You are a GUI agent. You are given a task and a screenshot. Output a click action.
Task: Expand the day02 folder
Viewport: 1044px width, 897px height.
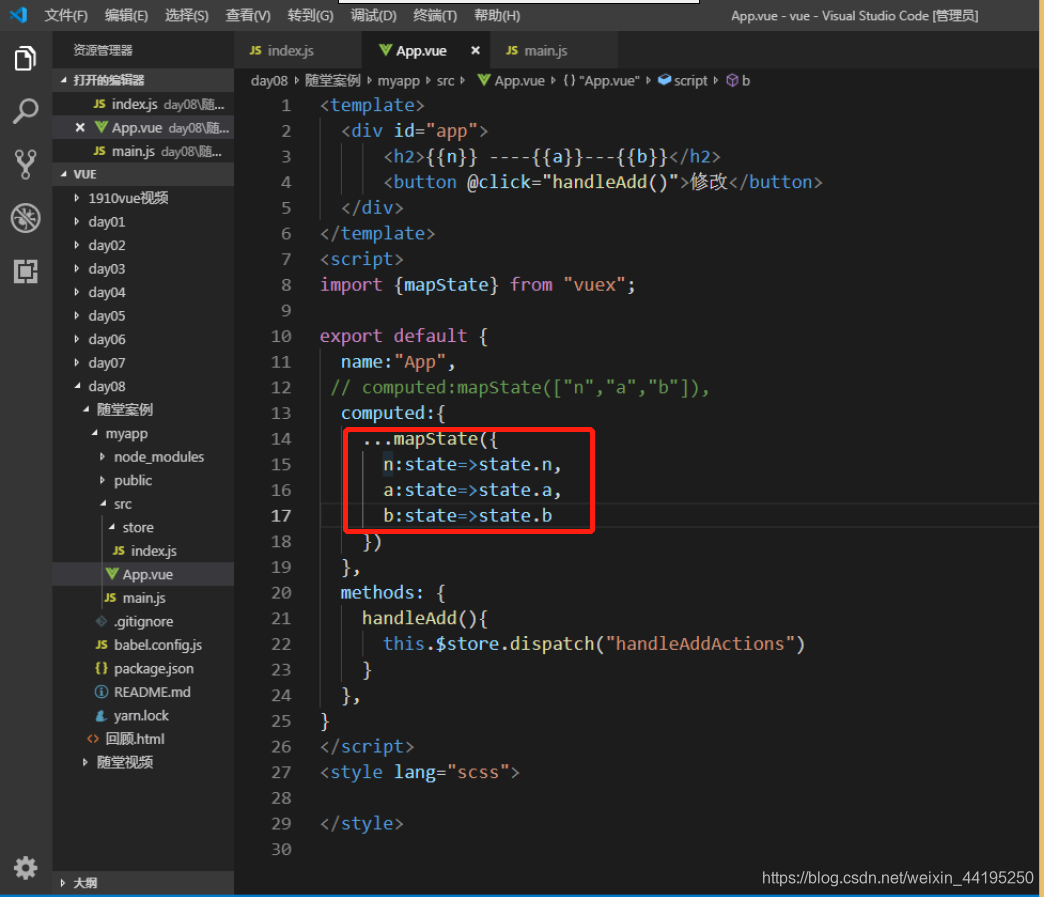143,245
